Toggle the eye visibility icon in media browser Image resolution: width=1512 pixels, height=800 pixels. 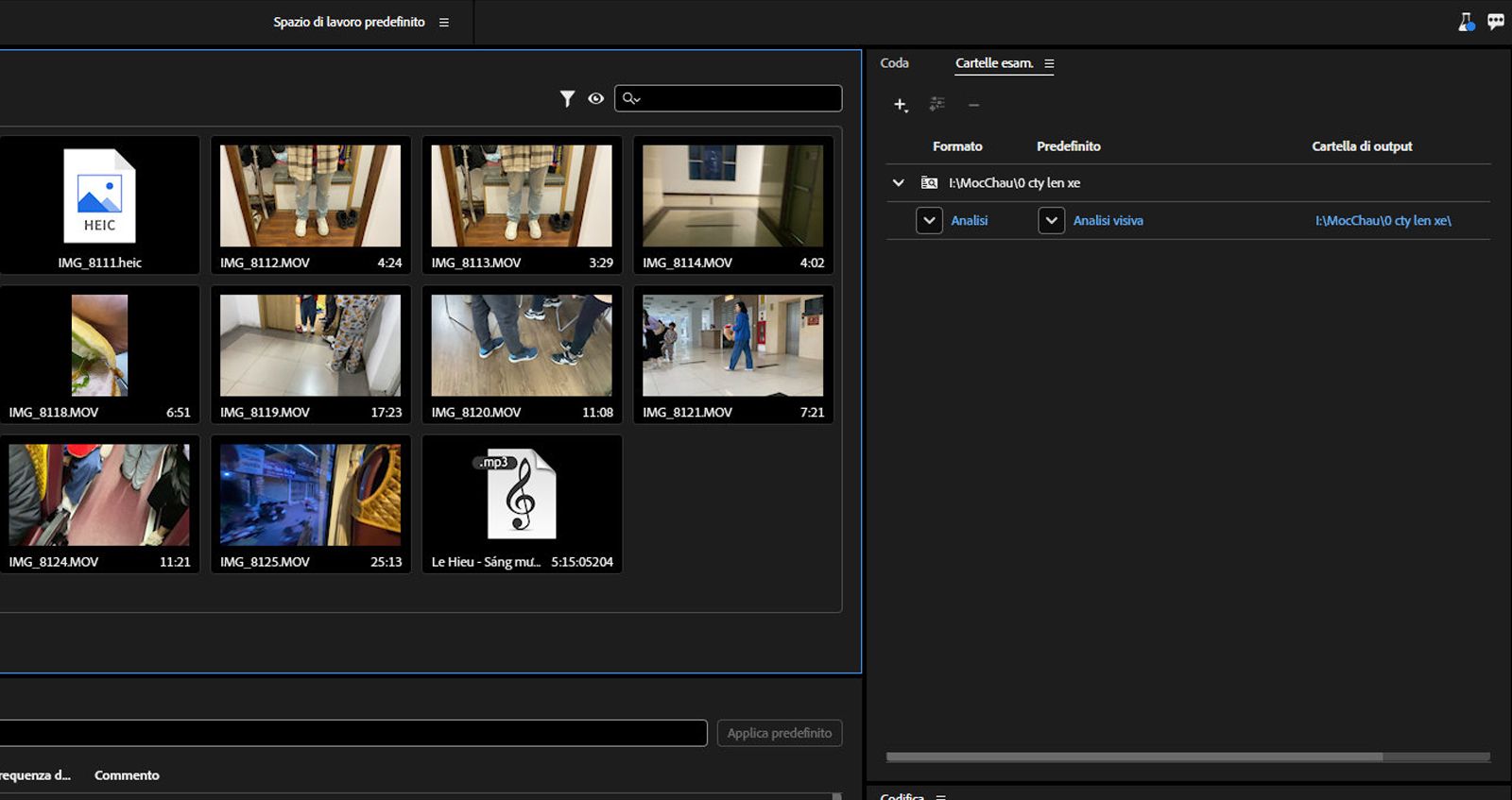coord(595,98)
